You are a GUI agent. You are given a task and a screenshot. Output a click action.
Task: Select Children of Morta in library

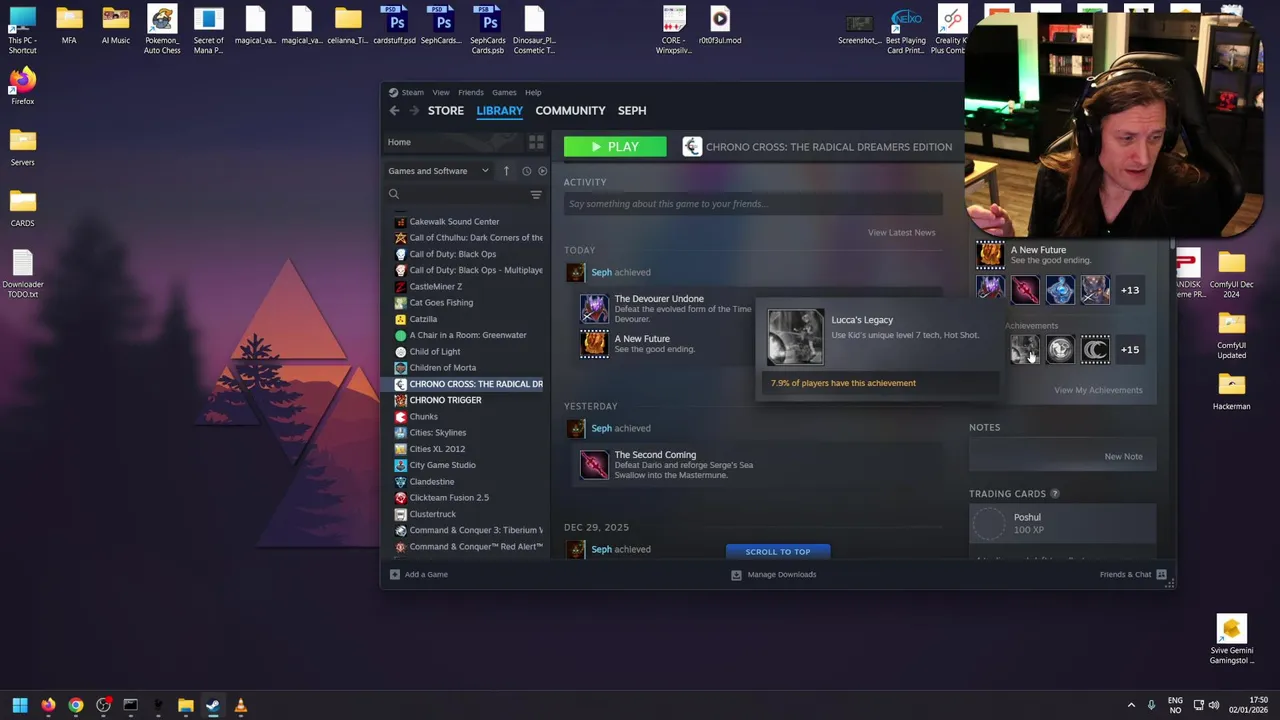442,368
